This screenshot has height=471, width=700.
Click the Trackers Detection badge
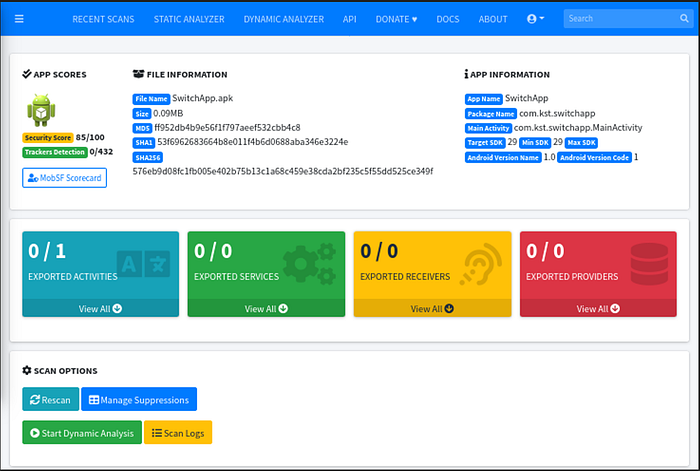(x=54, y=152)
